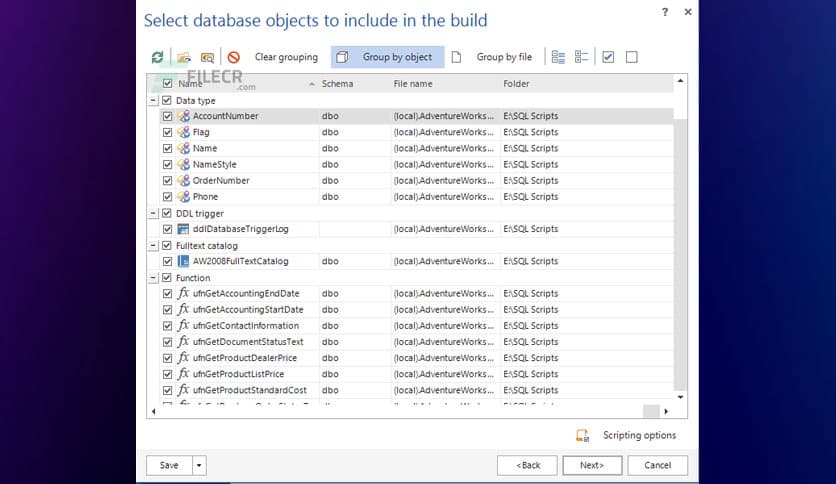Click the NameStyle data type icon
Viewport: 836px width, 484px height.
pos(183,164)
